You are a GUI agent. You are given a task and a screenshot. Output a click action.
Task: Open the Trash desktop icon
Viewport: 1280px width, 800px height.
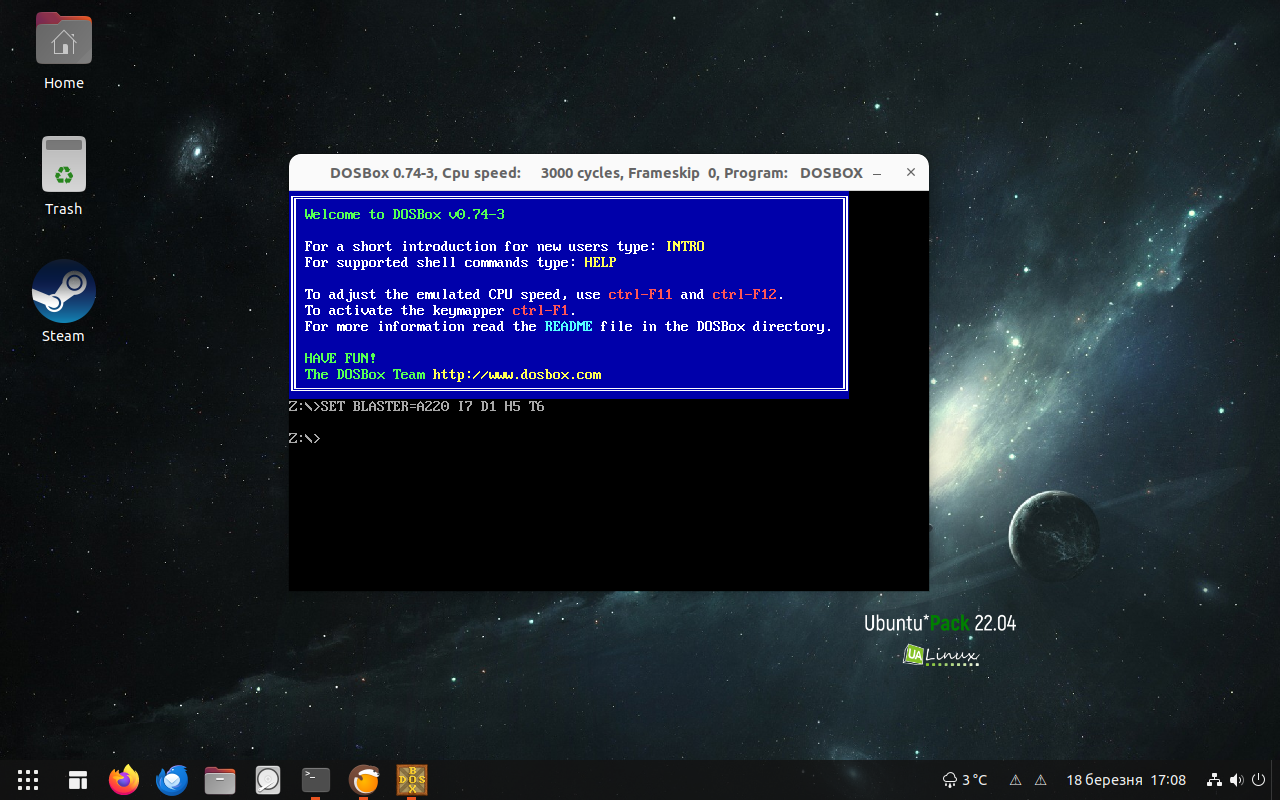pyautogui.click(x=64, y=176)
